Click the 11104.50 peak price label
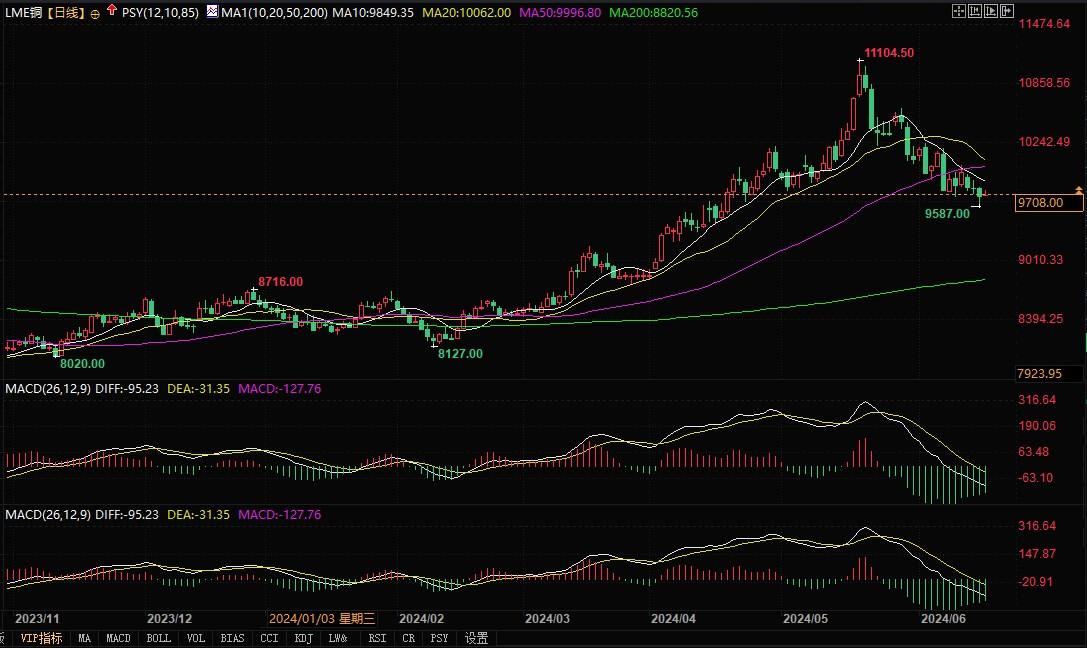The image size is (1087, 648). click(x=889, y=52)
